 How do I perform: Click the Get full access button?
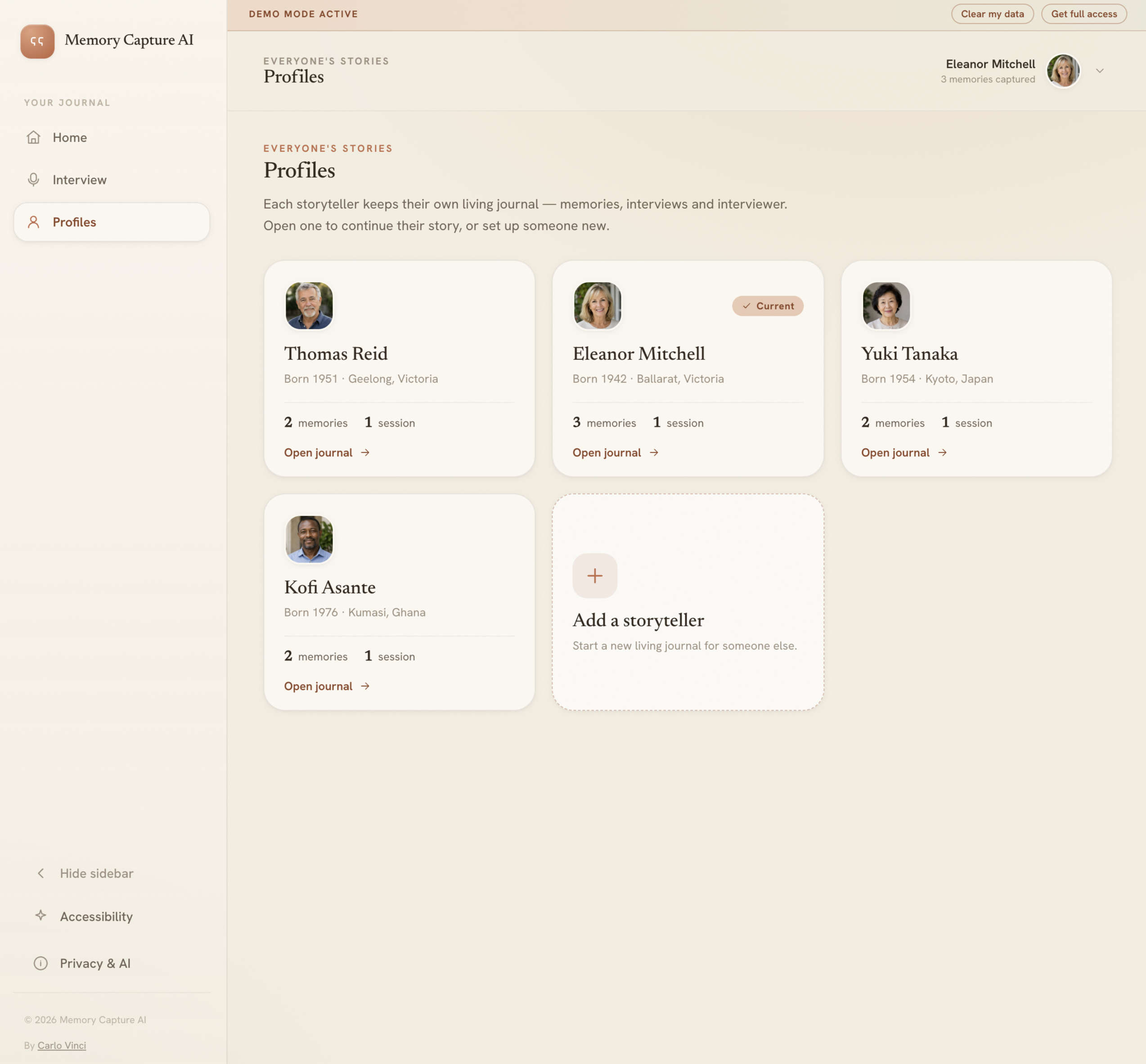(x=1084, y=14)
